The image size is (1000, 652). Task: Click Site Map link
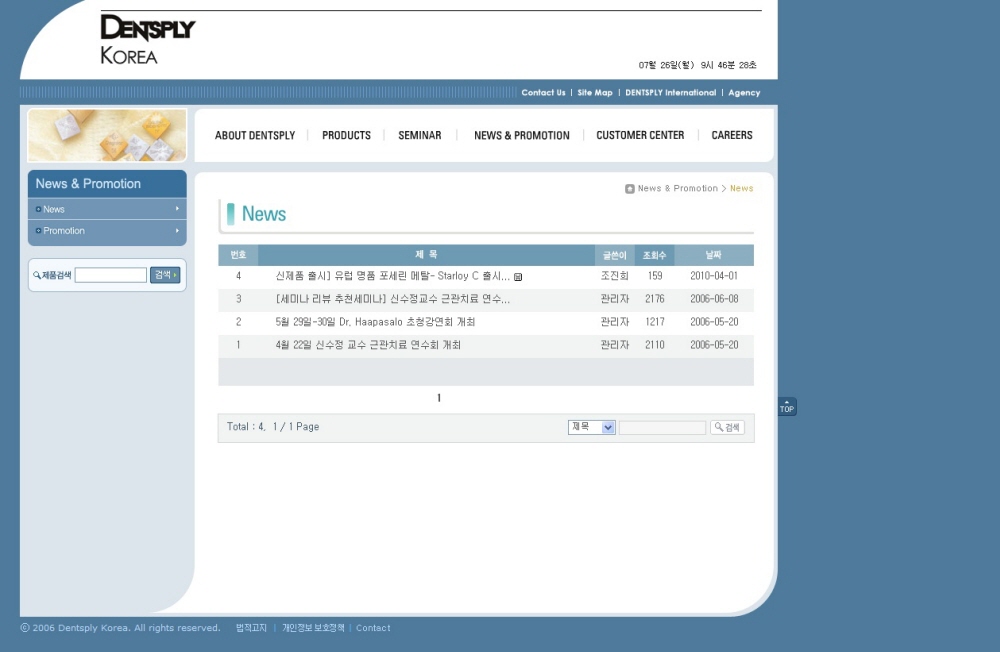tap(595, 93)
